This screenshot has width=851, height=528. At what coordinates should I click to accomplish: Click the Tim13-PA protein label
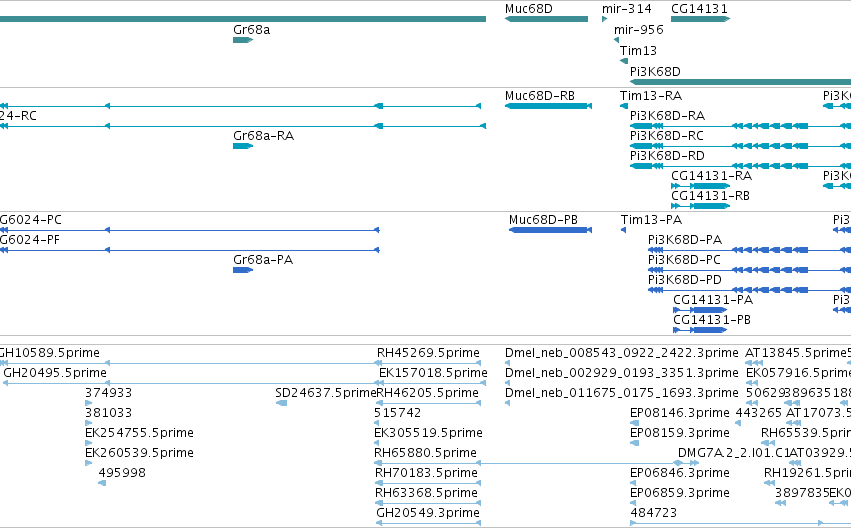[651, 220]
